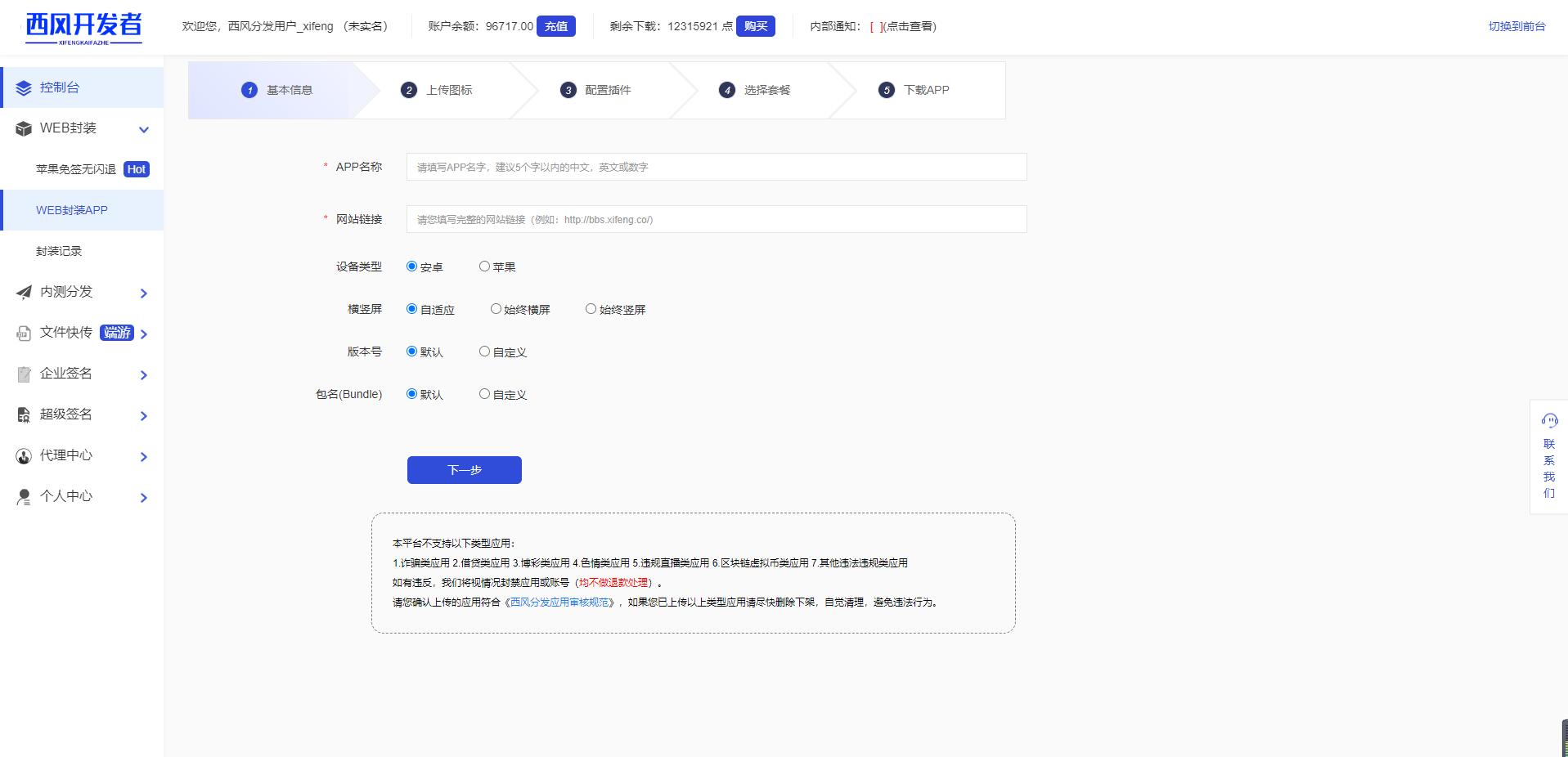Click the 企业签名 document icon
1568x757 pixels.
(x=24, y=374)
